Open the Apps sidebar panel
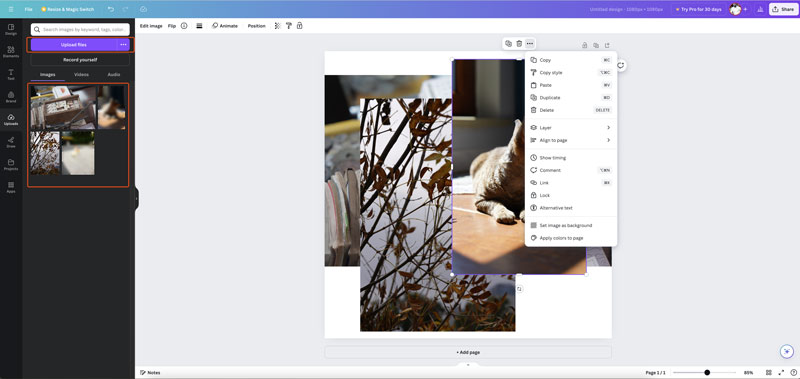The height and width of the screenshot is (379, 800). pos(11,187)
